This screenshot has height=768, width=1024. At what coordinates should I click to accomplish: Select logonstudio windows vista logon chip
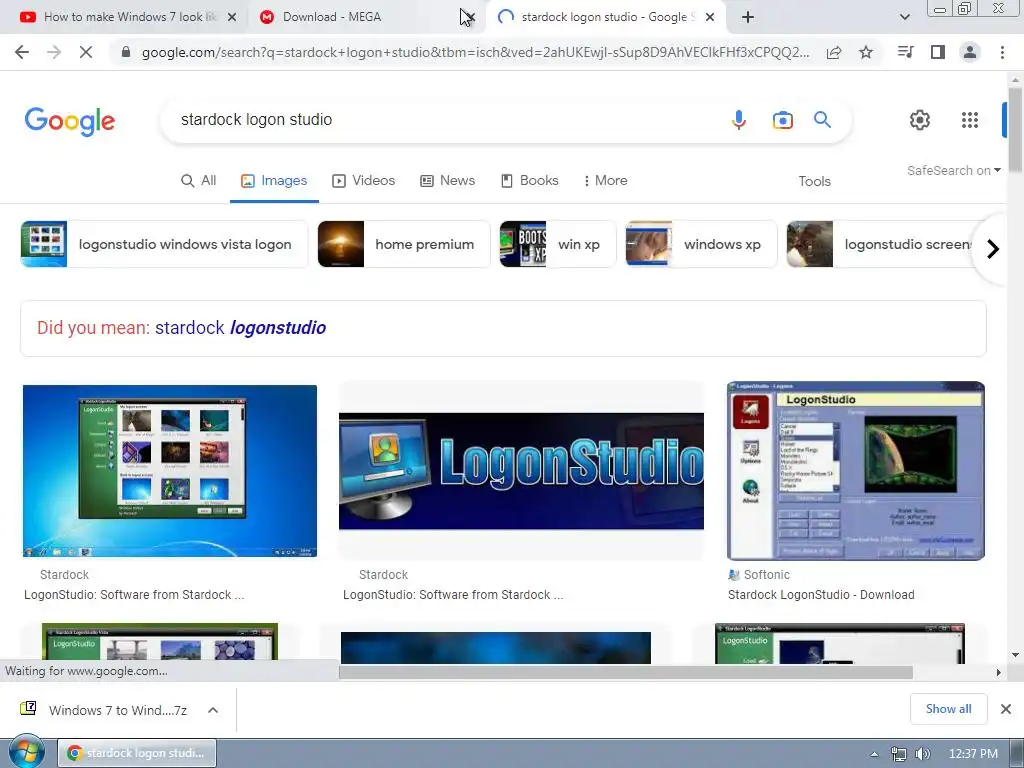pos(164,244)
